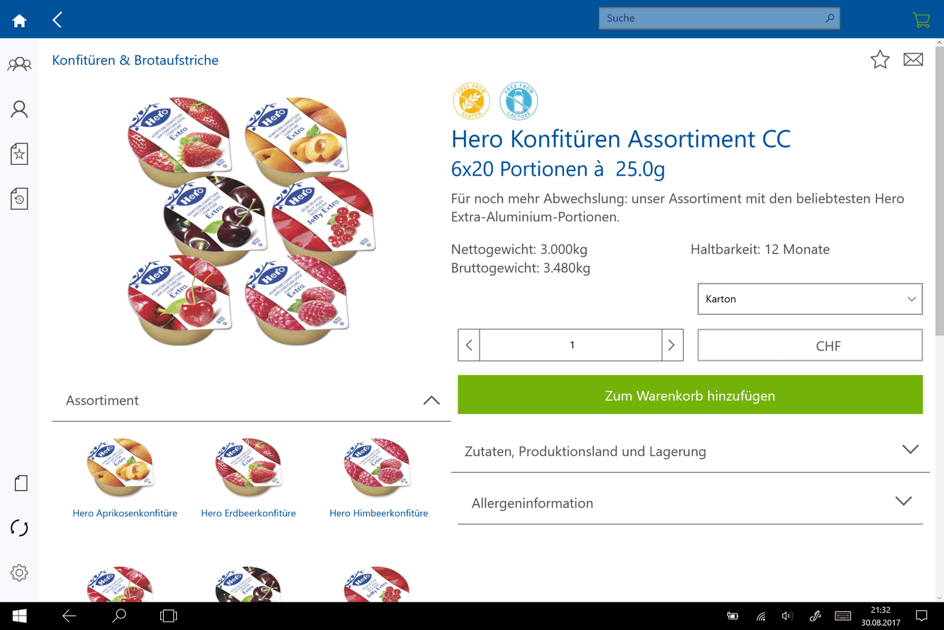
Task: Open the Karton unit dropdown
Action: click(x=810, y=299)
